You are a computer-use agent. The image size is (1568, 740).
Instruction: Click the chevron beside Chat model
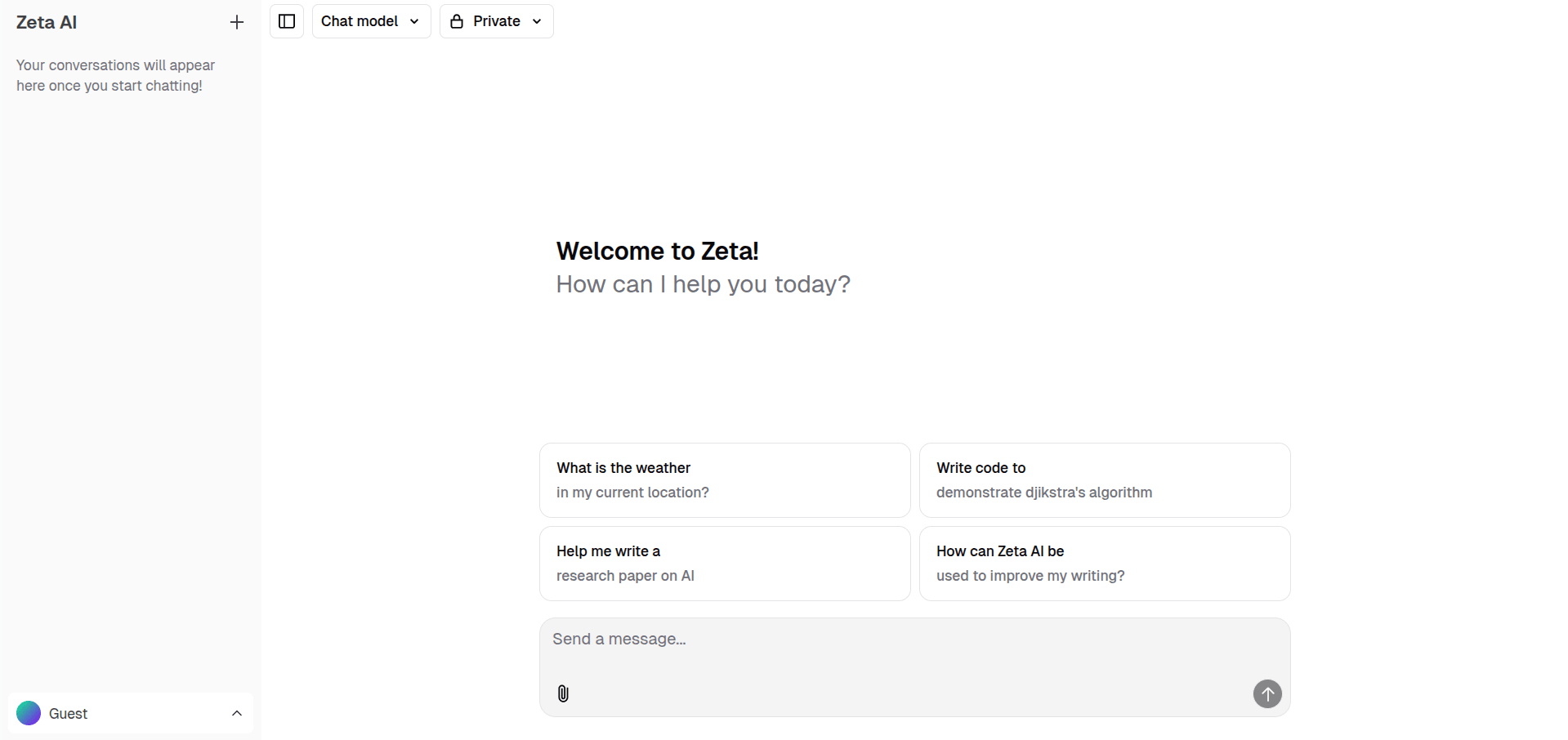pyautogui.click(x=414, y=21)
